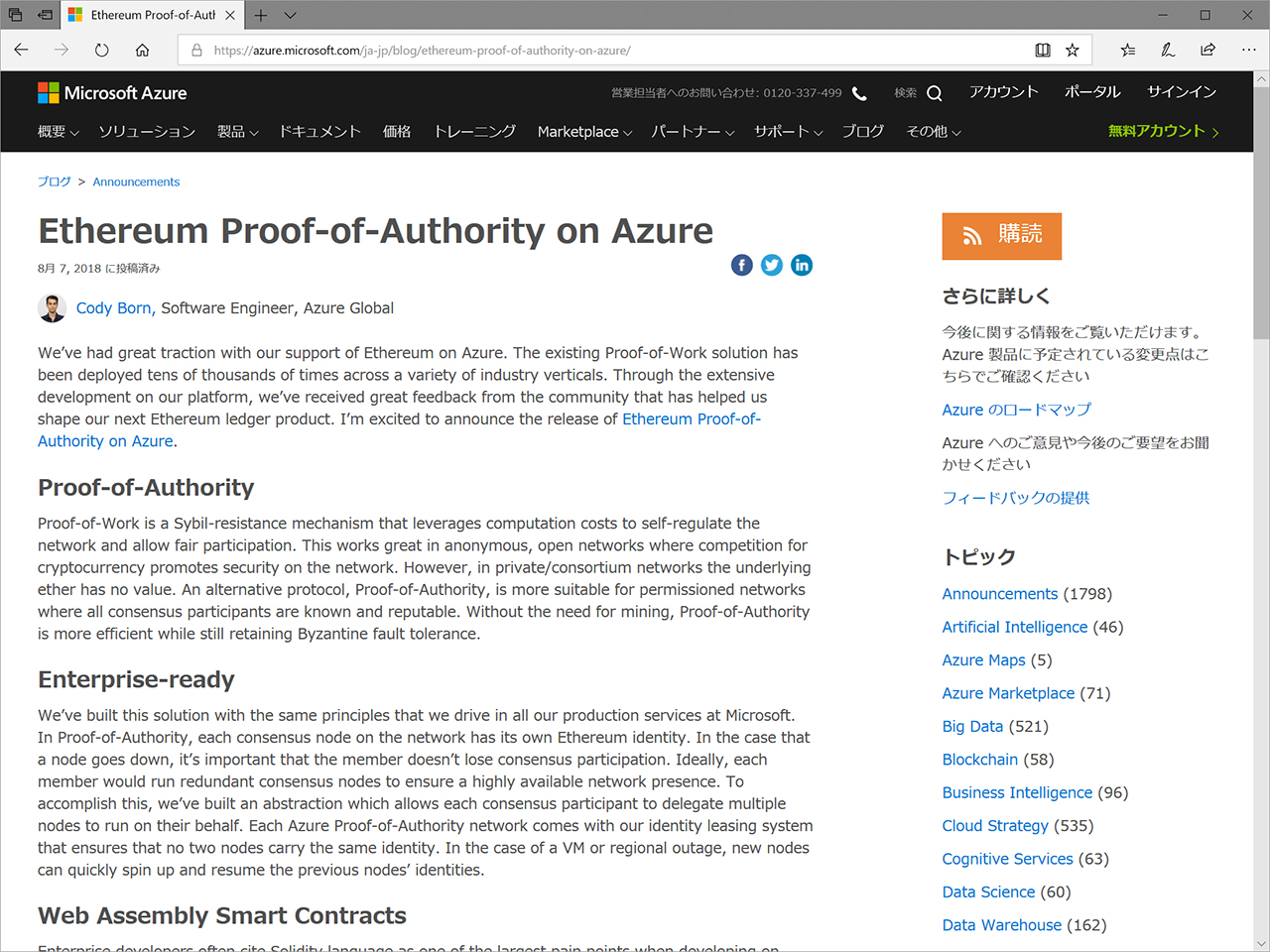This screenshot has height=952, width=1270.
Task: Add page to favorites with star icon
Action: pyautogui.click(x=1073, y=50)
